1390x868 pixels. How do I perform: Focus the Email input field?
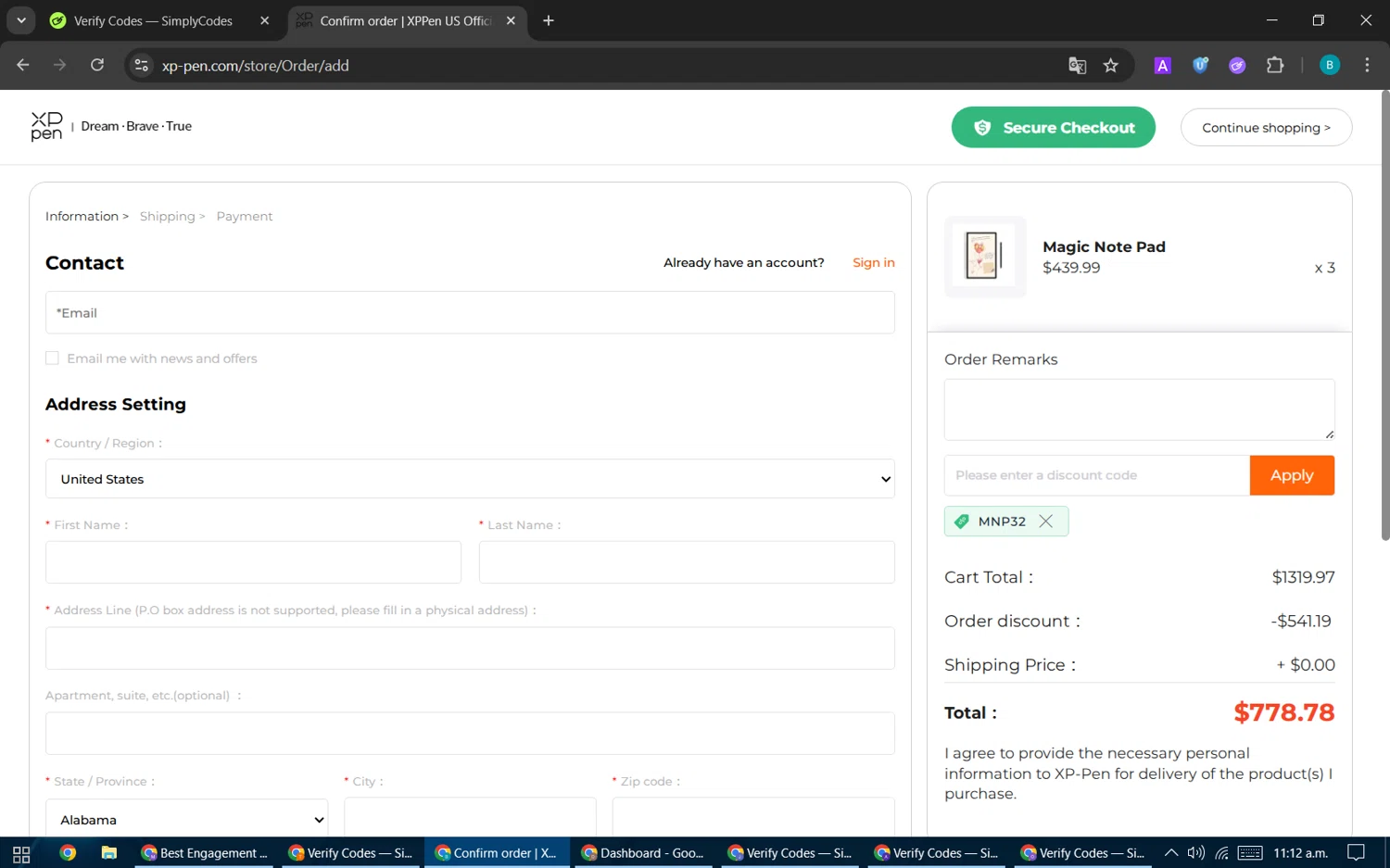[470, 313]
